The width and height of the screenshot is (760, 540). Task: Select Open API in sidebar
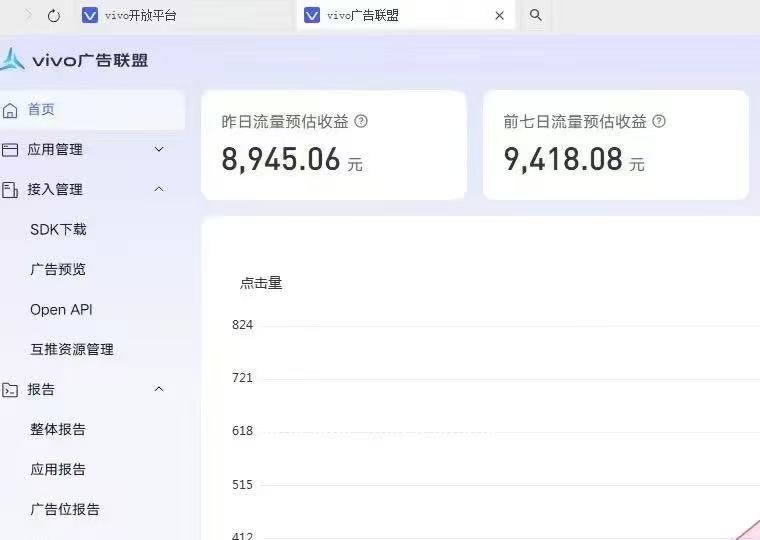click(61, 309)
